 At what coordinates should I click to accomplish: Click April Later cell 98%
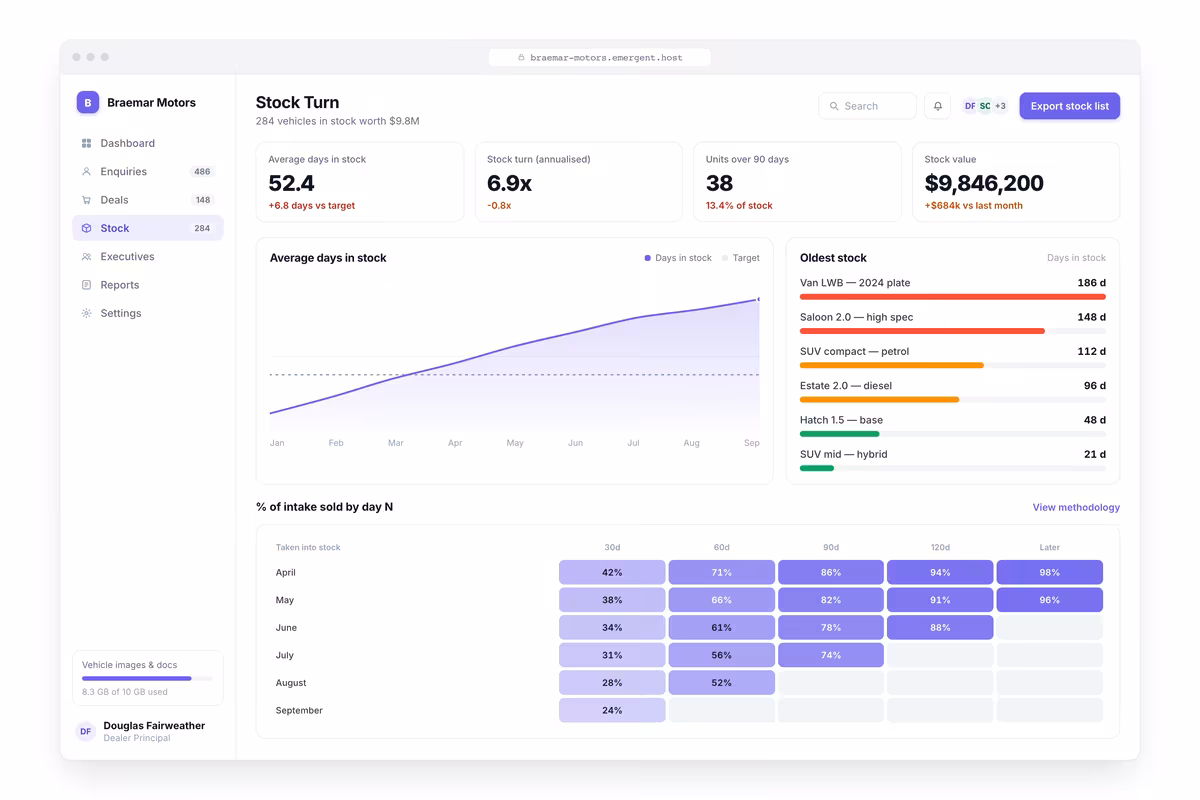(1050, 573)
